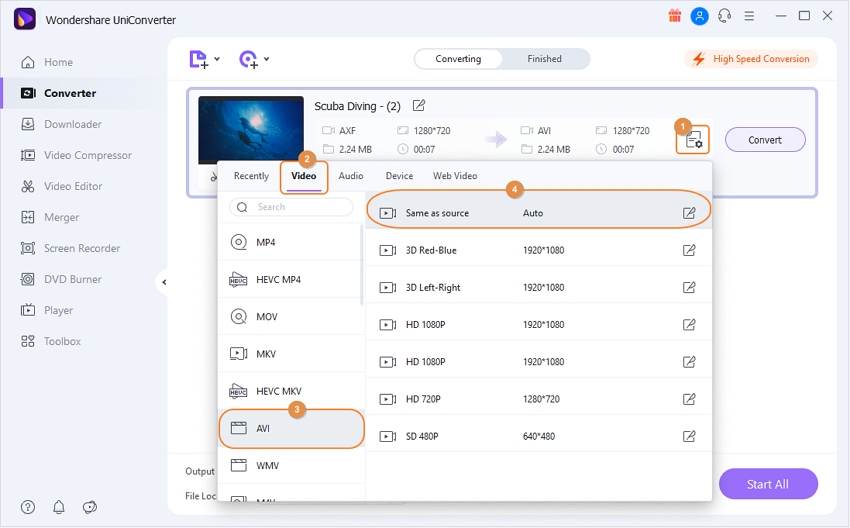Open the Video Compressor tool
Screen dimensions: 850x528
pos(76,155)
